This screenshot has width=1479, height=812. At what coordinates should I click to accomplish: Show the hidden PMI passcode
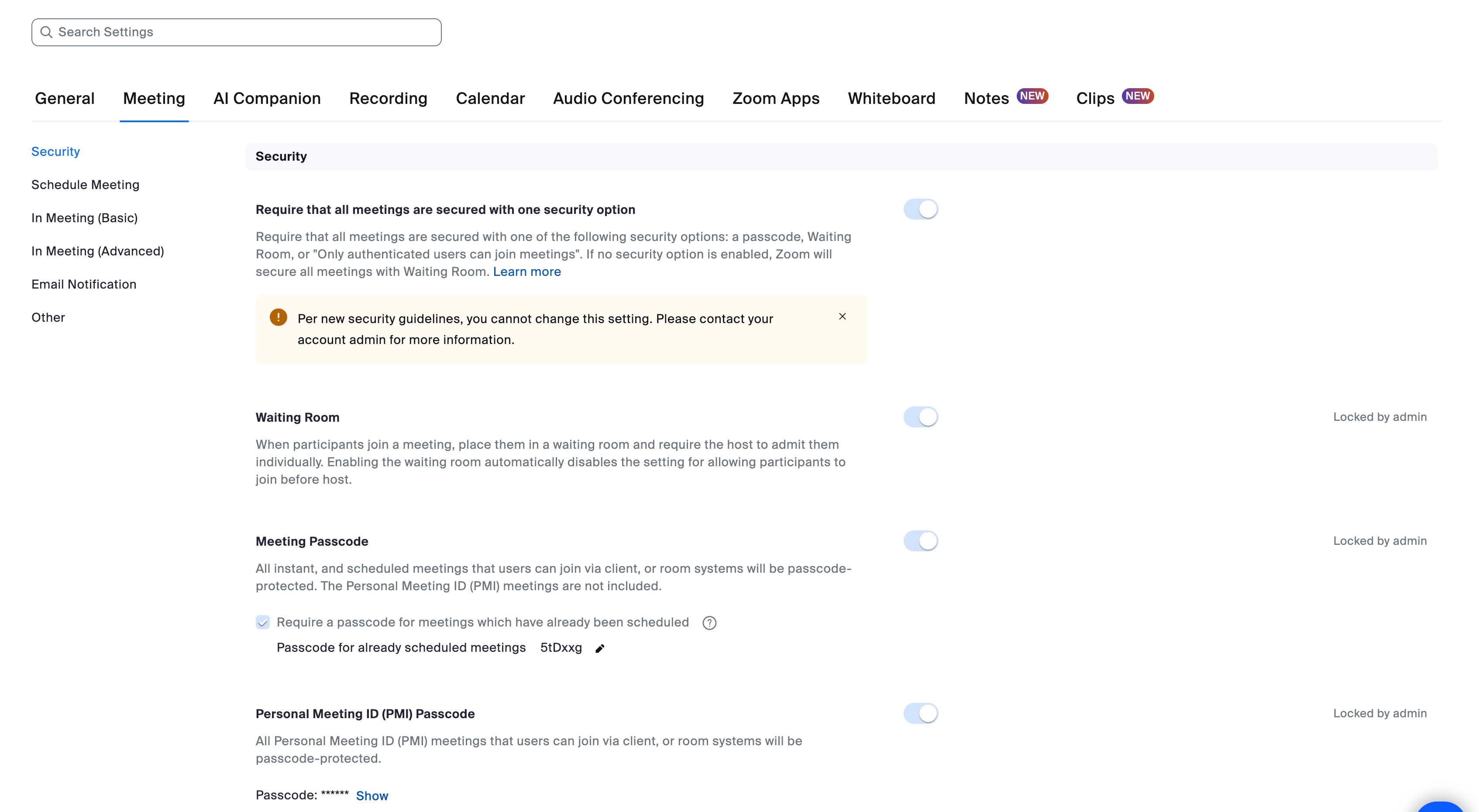pos(372,795)
